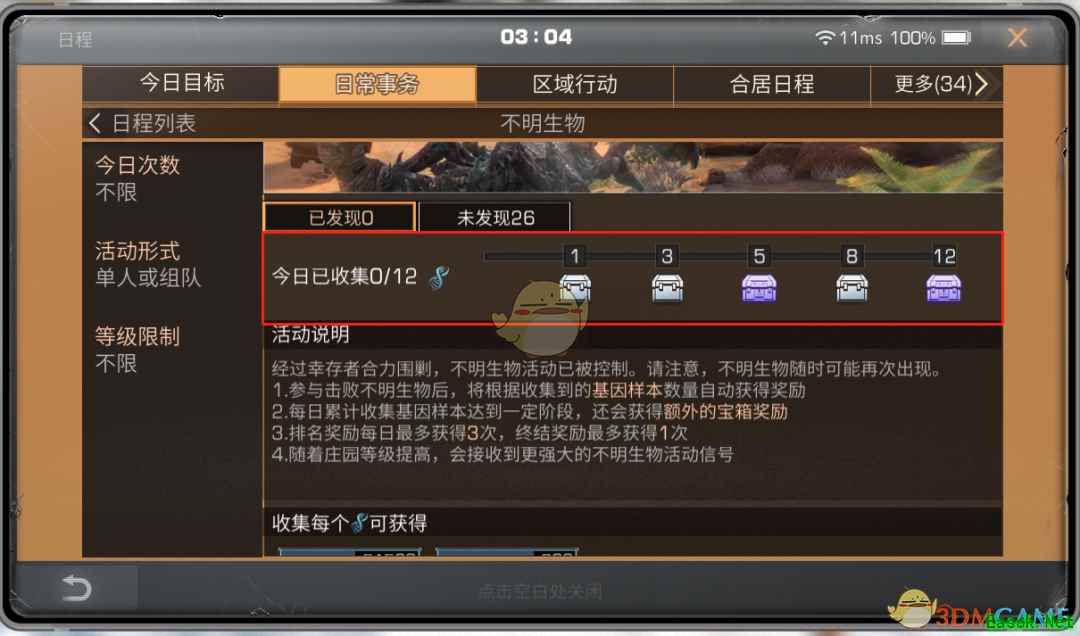Switch to the 区域行动 tab
This screenshot has width=1080, height=636.
[574, 84]
